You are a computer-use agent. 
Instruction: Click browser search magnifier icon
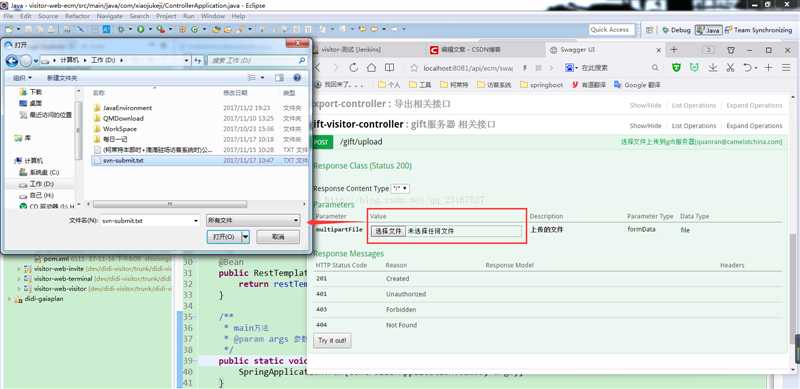coord(655,67)
